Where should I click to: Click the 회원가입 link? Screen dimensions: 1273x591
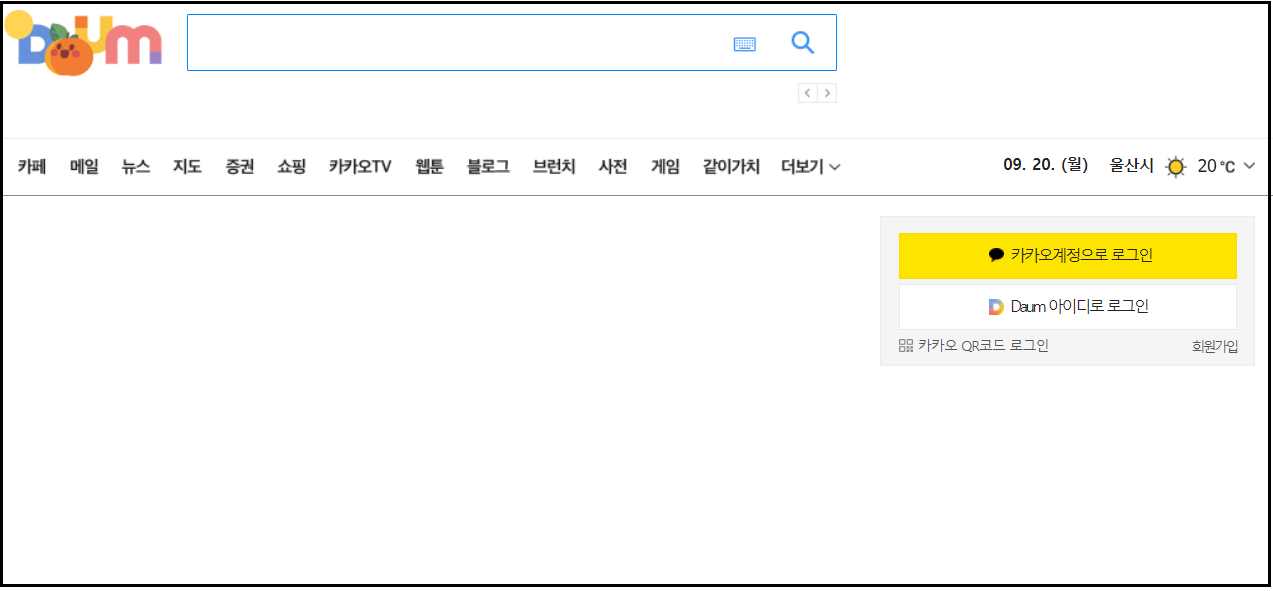pos(1215,347)
